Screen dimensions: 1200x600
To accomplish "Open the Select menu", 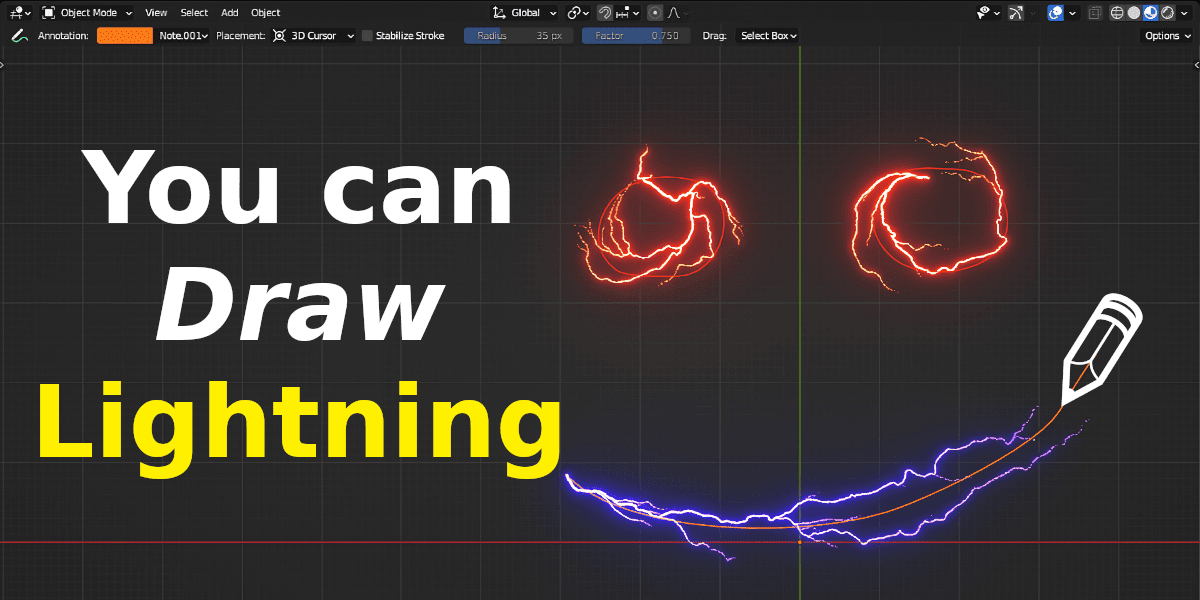I will [194, 13].
